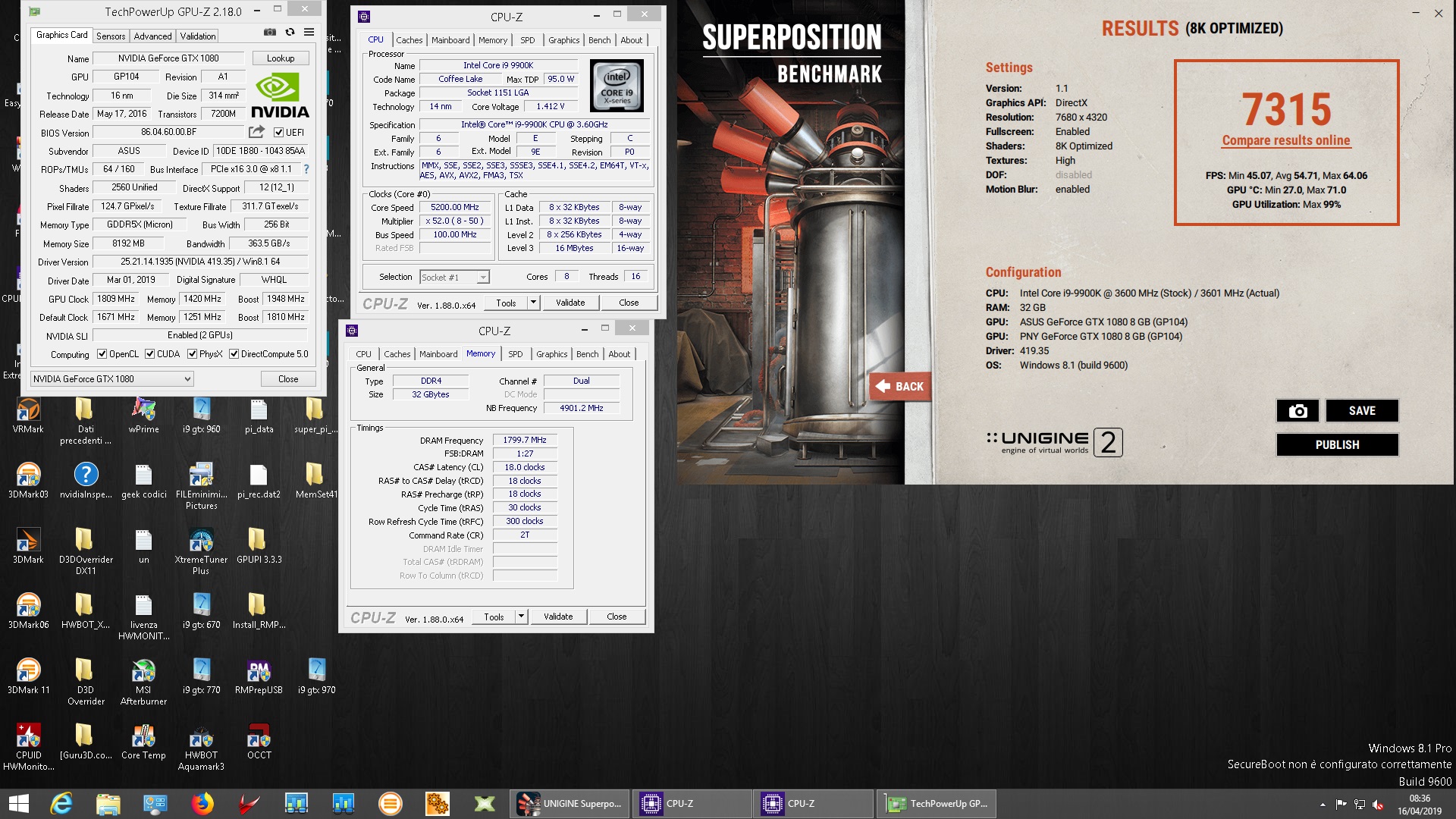1456x819 pixels.
Task: Switch to TechPowerUp GPU-Z taskbar item
Action: [x=937, y=804]
